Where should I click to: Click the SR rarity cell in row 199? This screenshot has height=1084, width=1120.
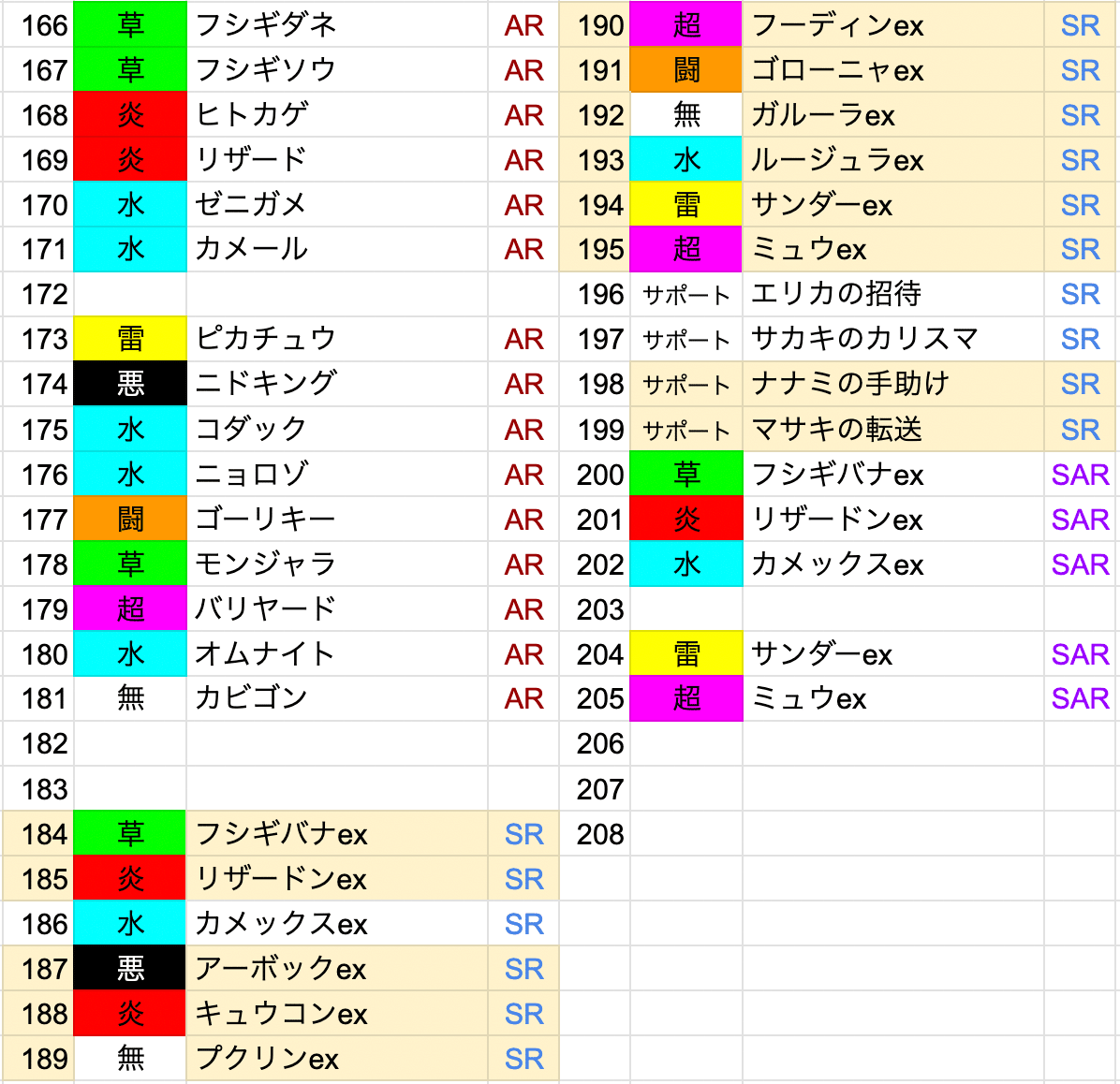pyautogui.click(x=1080, y=429)
